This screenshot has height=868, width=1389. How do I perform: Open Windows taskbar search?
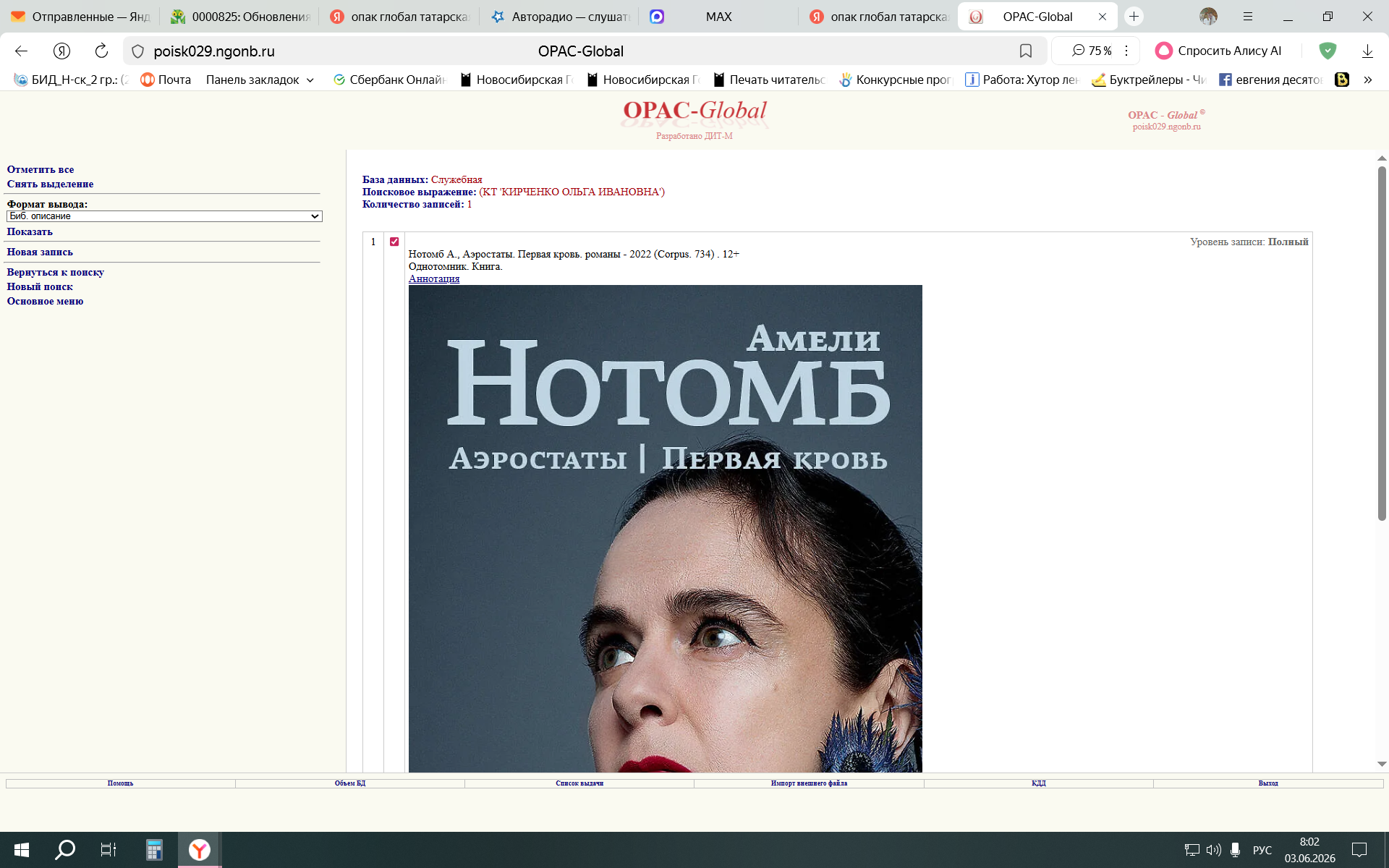[x=65, y=850]
